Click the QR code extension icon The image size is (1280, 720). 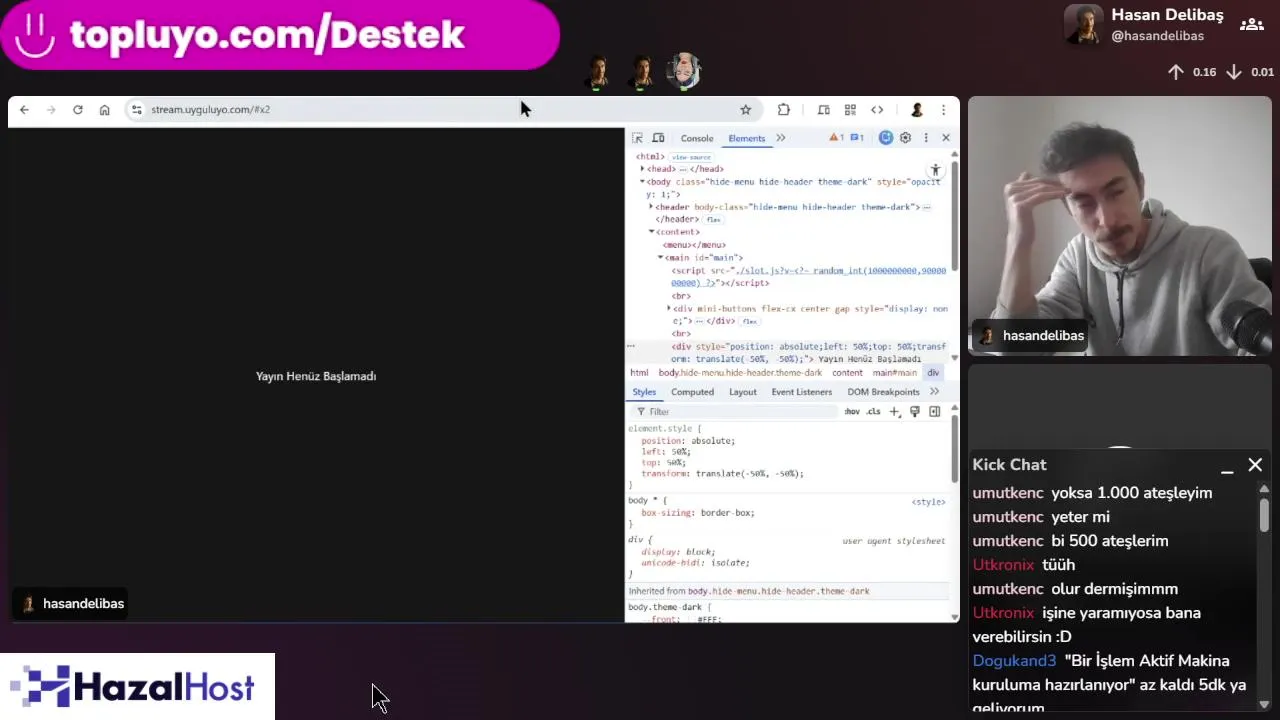coord(850,110)
